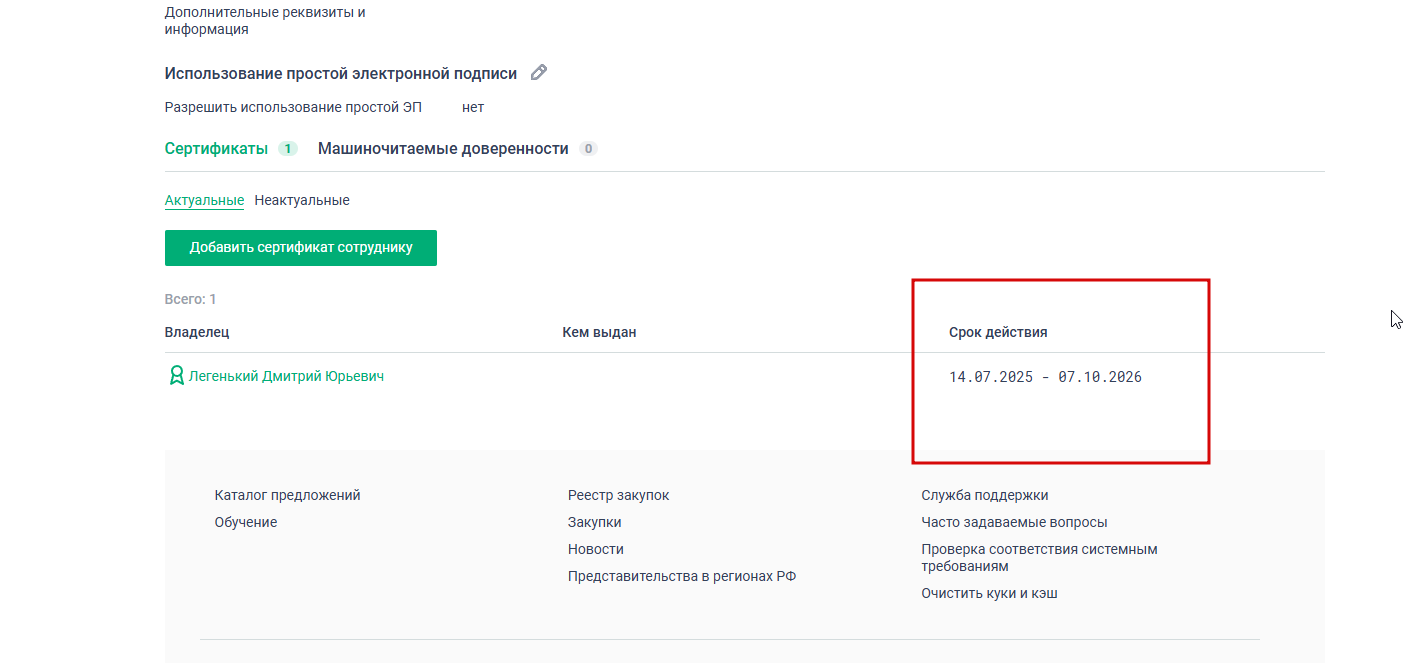
Task: Select the Актуальные filter
Action: click(204, 200)
